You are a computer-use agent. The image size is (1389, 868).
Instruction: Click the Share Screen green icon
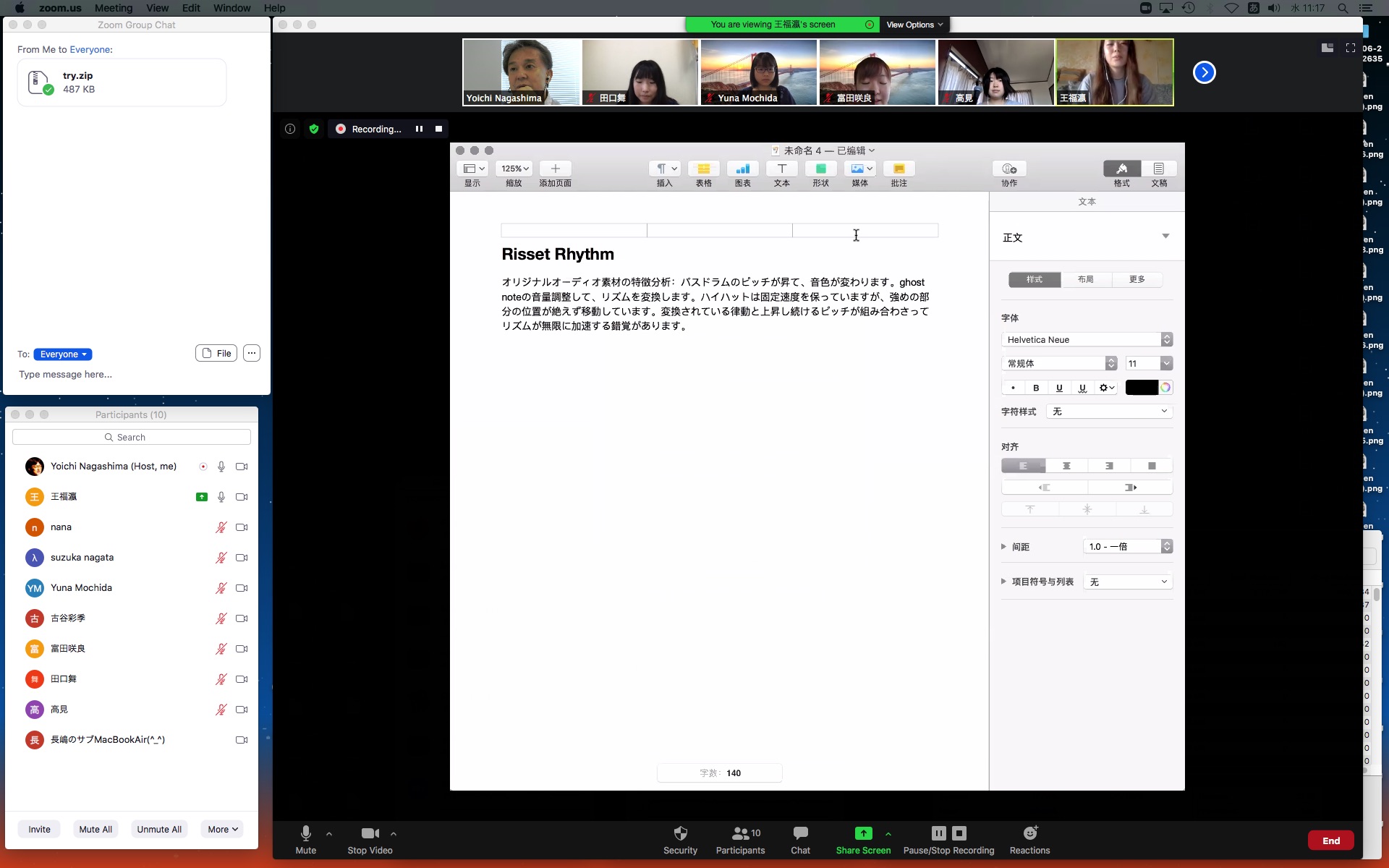pyautogui.click(x=863, y=833)
